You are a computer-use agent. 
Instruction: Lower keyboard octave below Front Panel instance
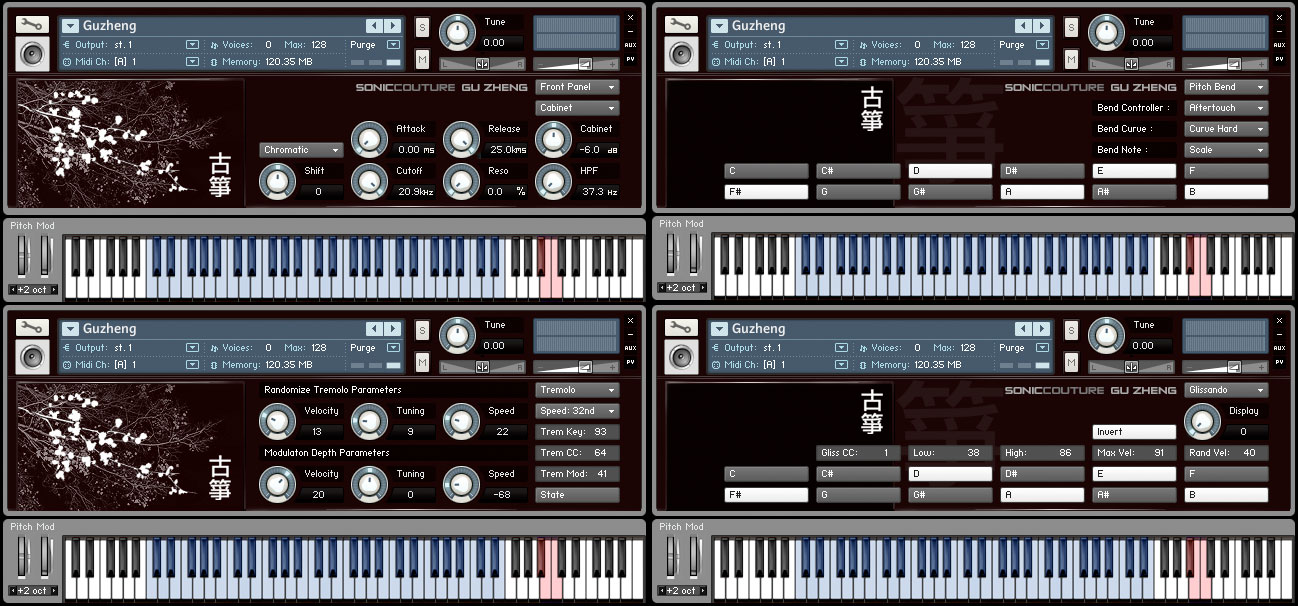[x=13, y=289]
